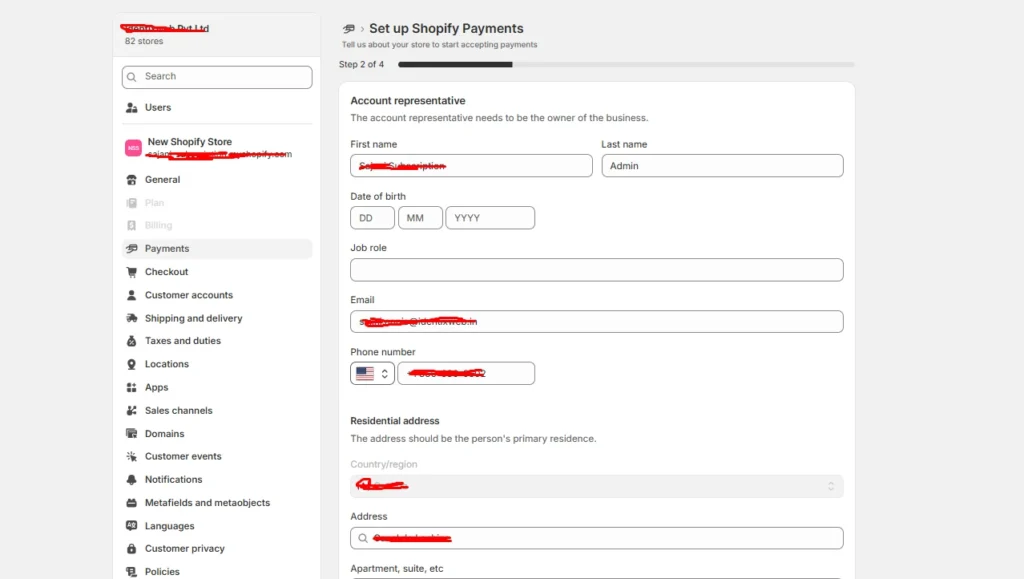Click the Locations pin icon

click(x=131, y=364)
